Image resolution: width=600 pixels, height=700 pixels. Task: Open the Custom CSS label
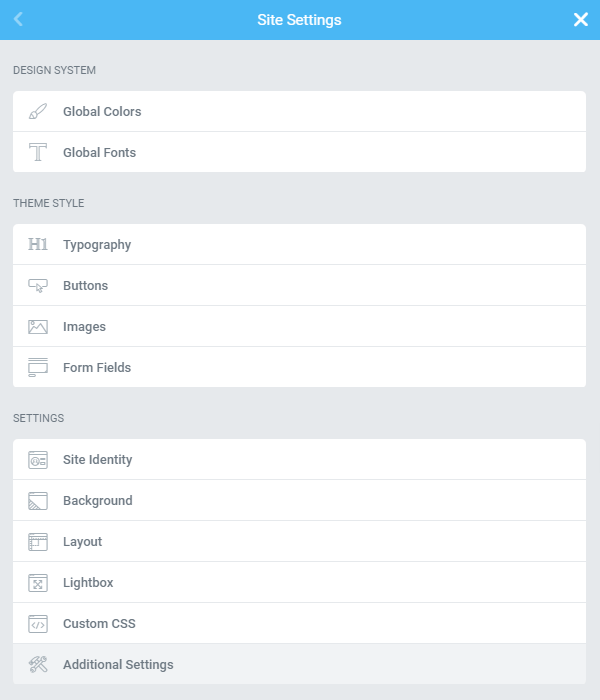pyautogui.click(x=99, y=624)
